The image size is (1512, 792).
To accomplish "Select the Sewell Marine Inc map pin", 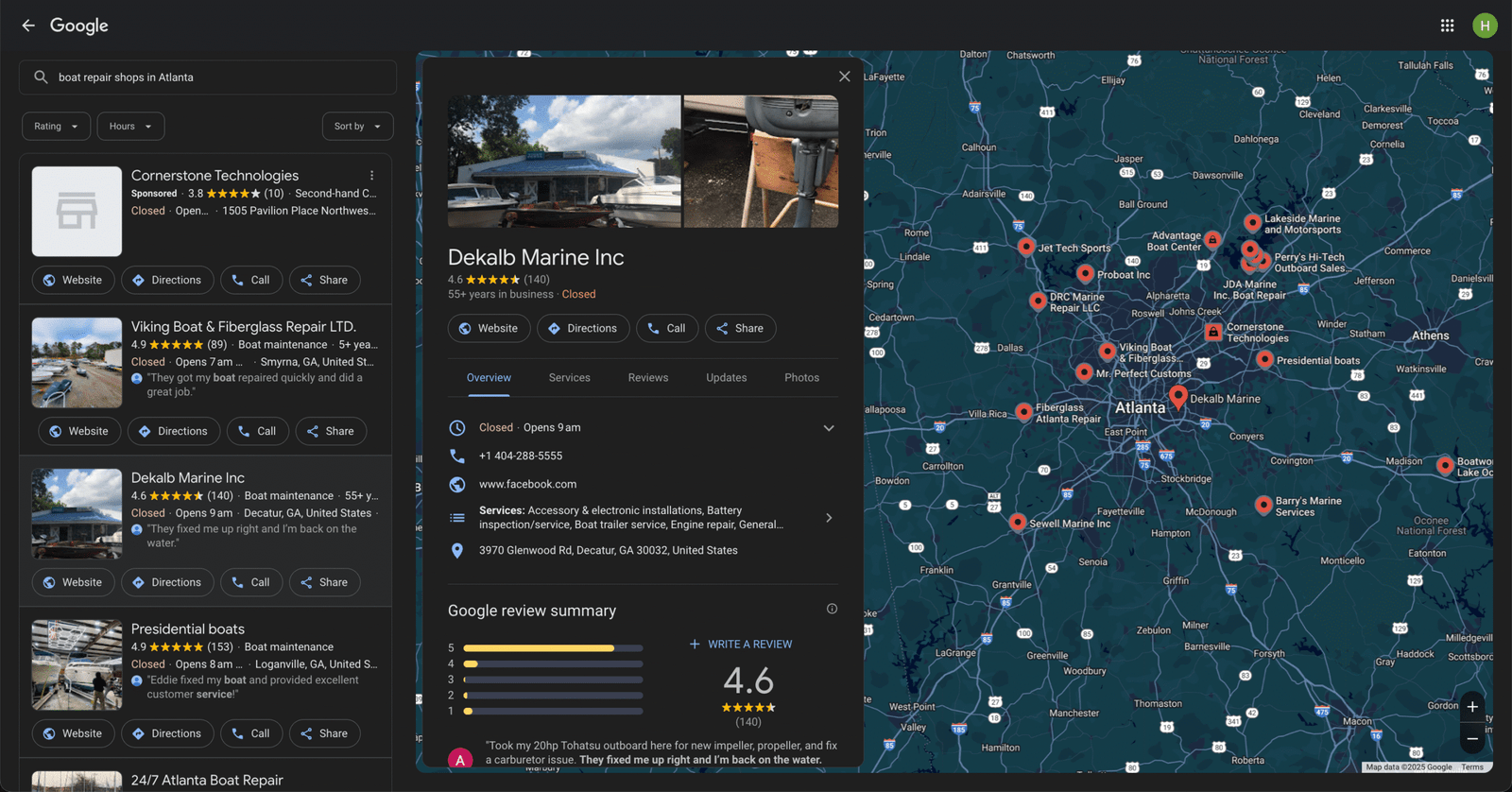I will point(1018,522).
